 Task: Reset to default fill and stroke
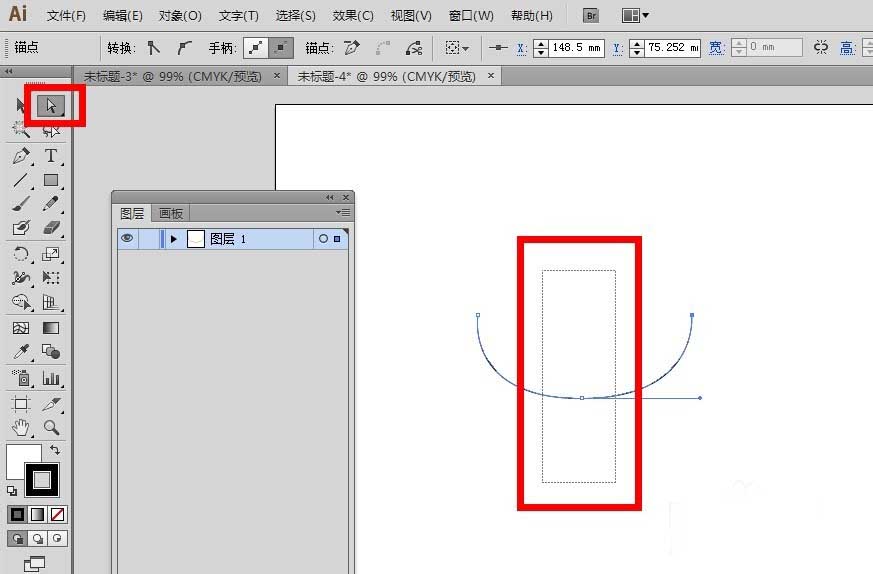12,490
